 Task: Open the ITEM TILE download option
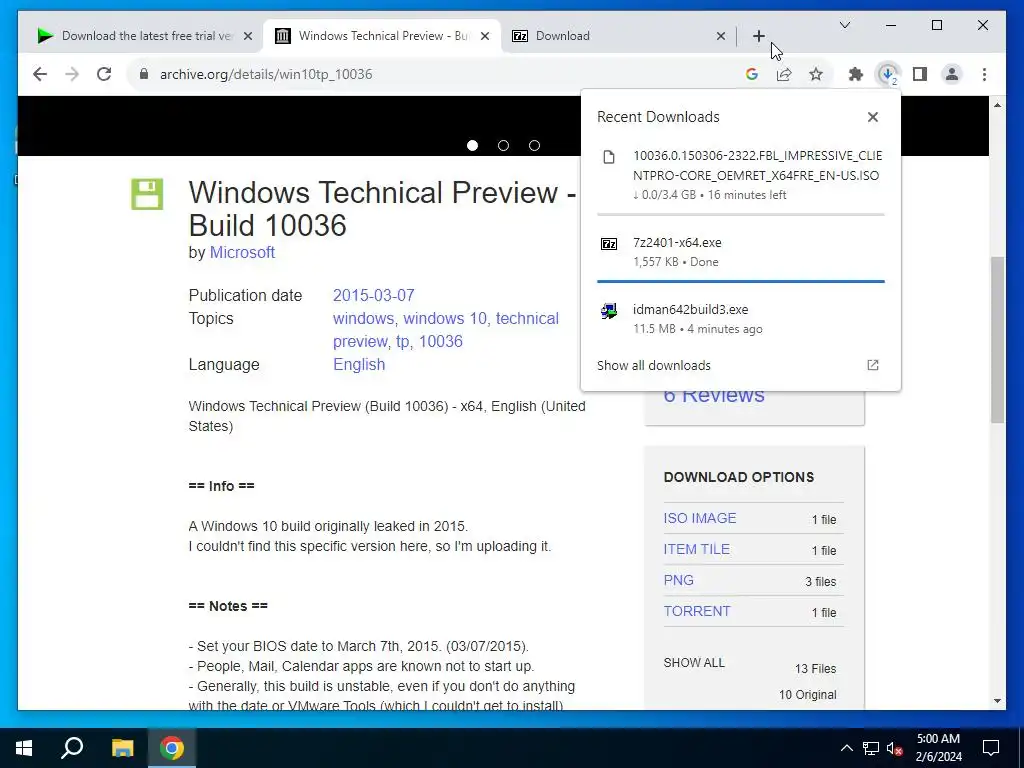tap(697, 549)
